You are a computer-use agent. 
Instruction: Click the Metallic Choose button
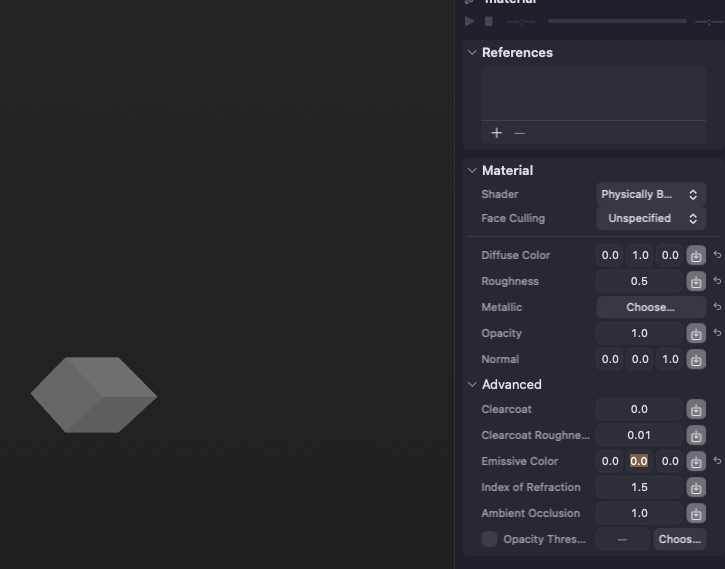pyautogui.click(x=650, y=307)
